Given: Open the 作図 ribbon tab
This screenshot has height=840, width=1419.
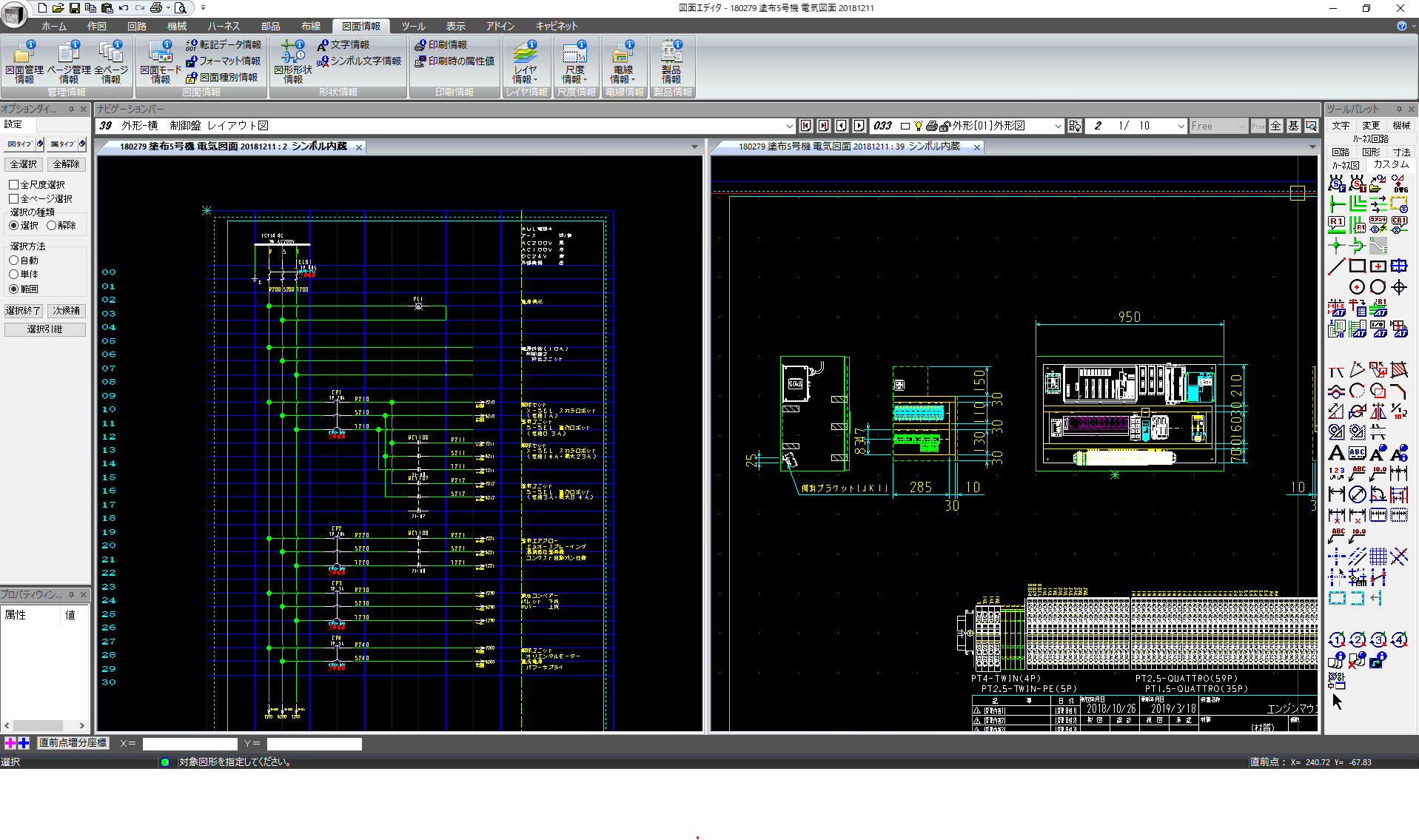Looking at the screenshot, I should click(x=97, y=26).
